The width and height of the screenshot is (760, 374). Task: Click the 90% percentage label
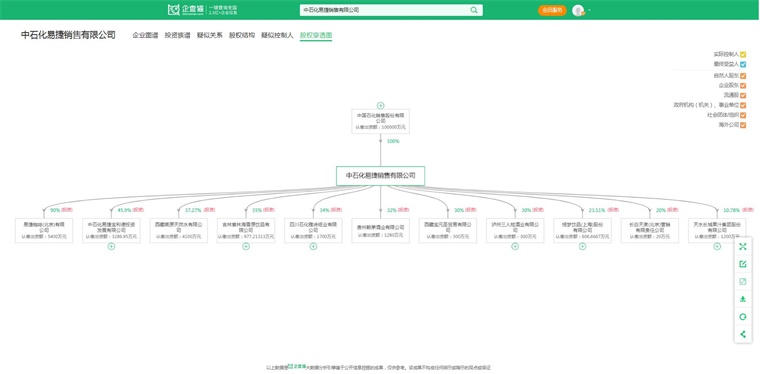coord(55,210)
